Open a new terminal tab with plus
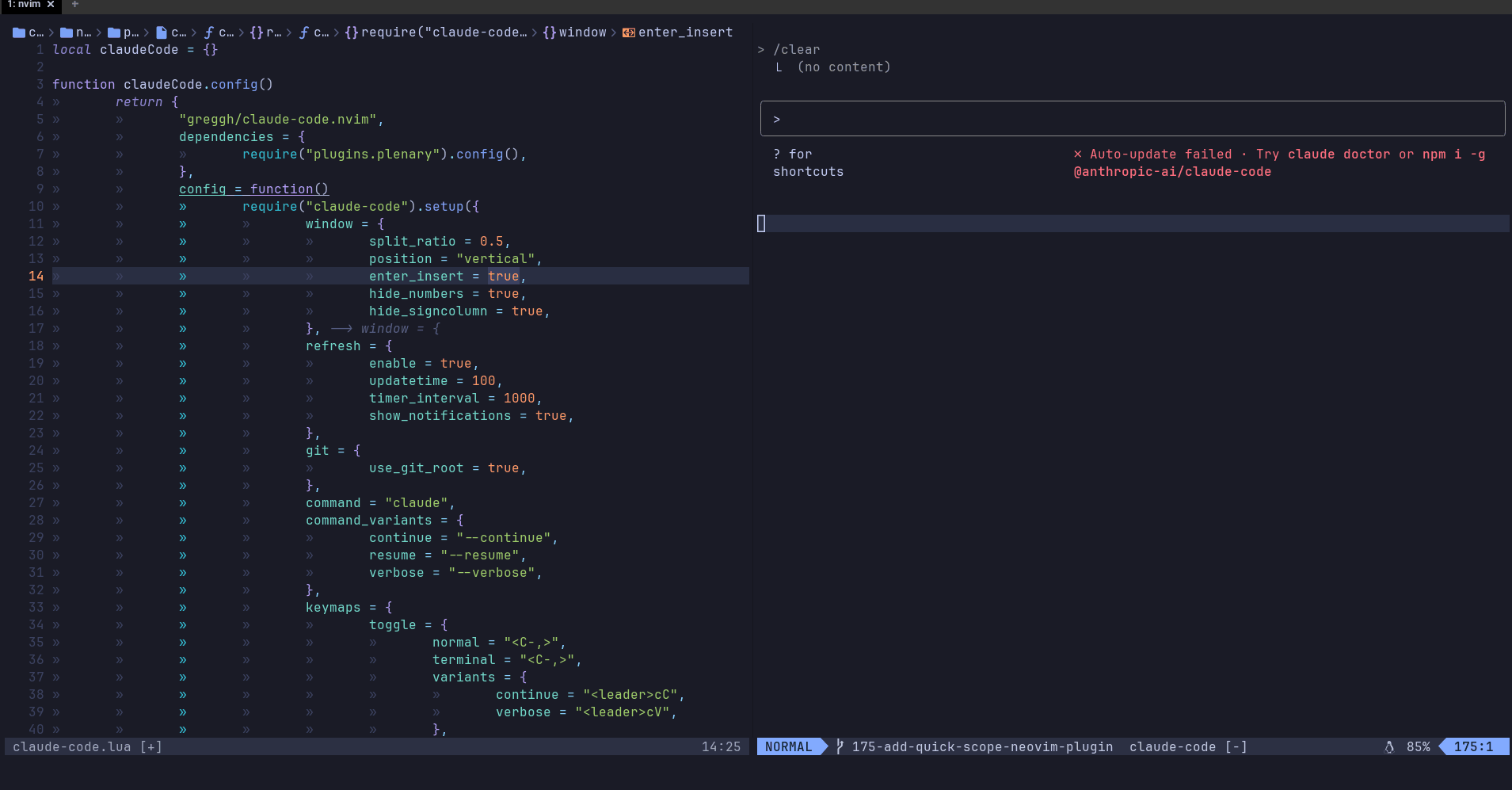Image resolution: width=1512 pixels, height=790 pixels. coord(75,5)
